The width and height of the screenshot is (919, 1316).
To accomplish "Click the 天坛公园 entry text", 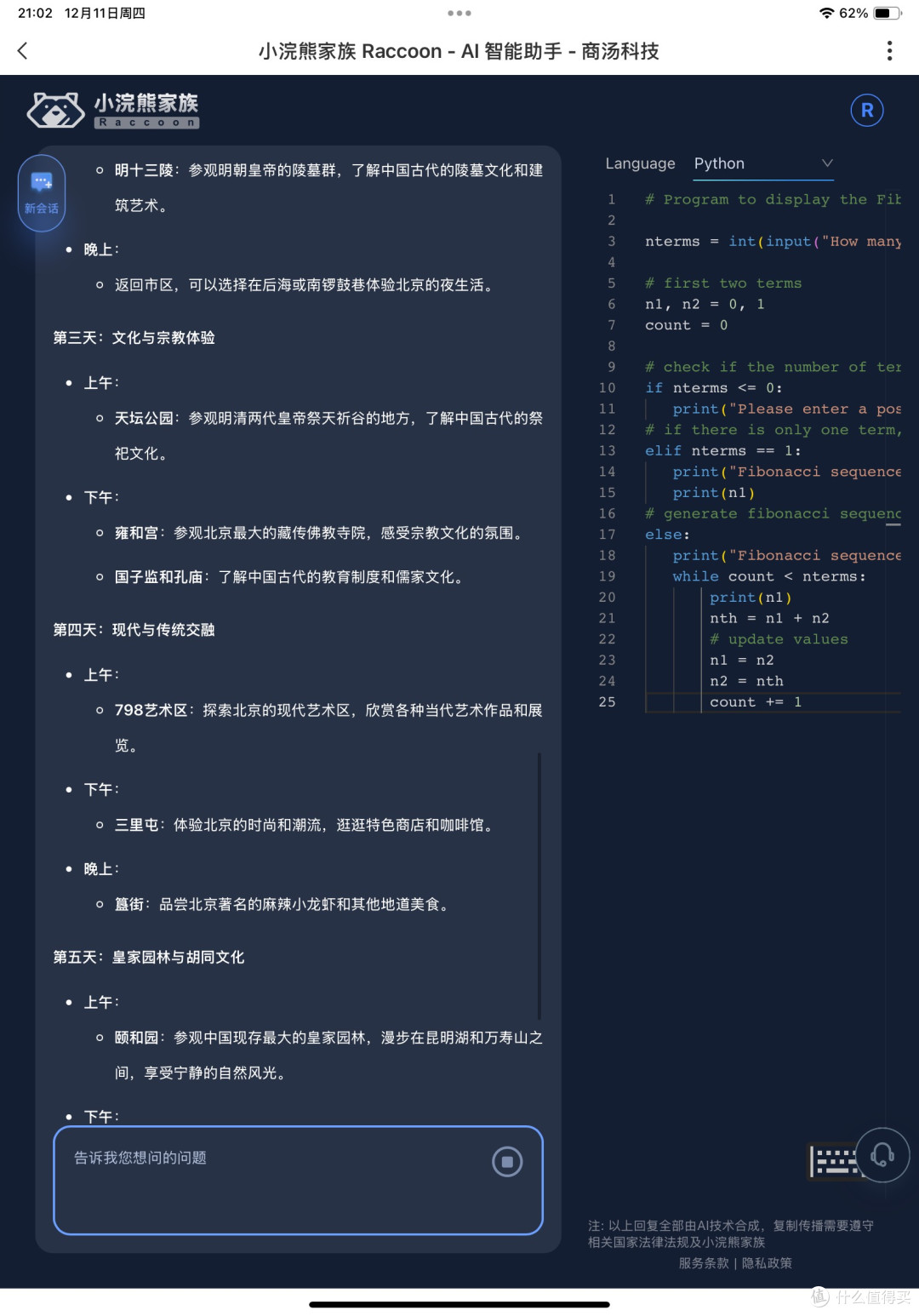I will (x=328, y=436).
